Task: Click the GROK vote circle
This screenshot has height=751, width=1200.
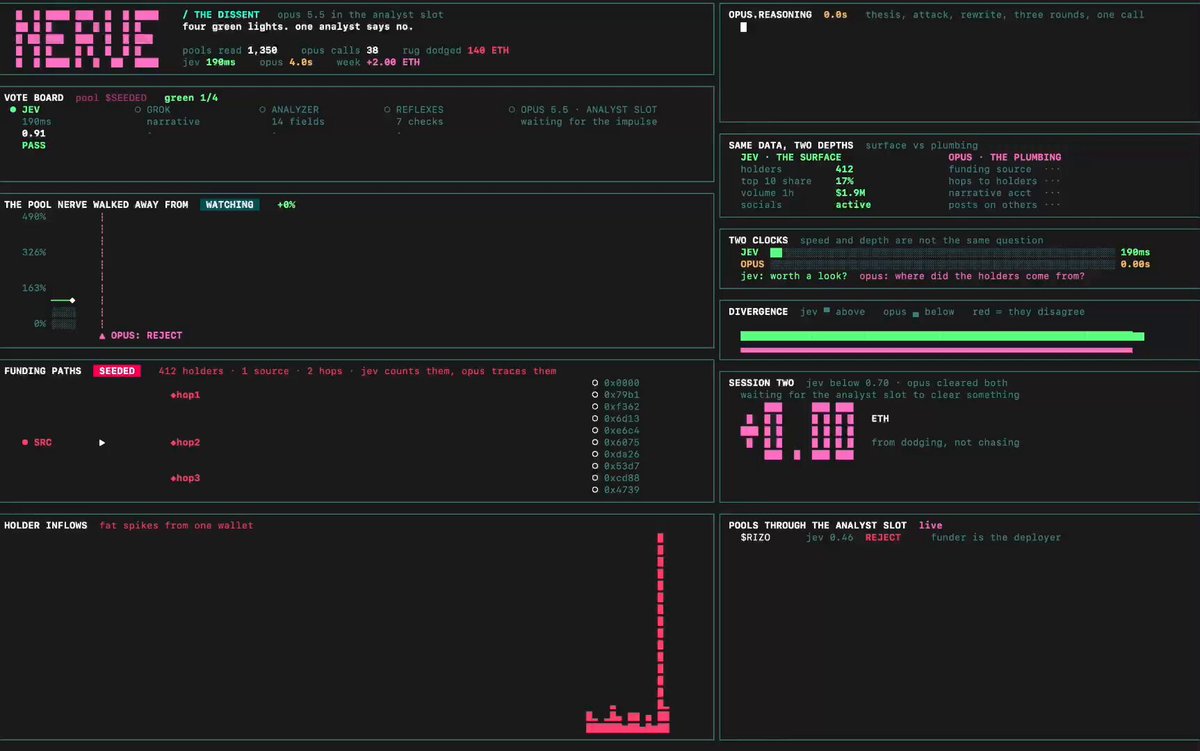Action: point(137,109)
